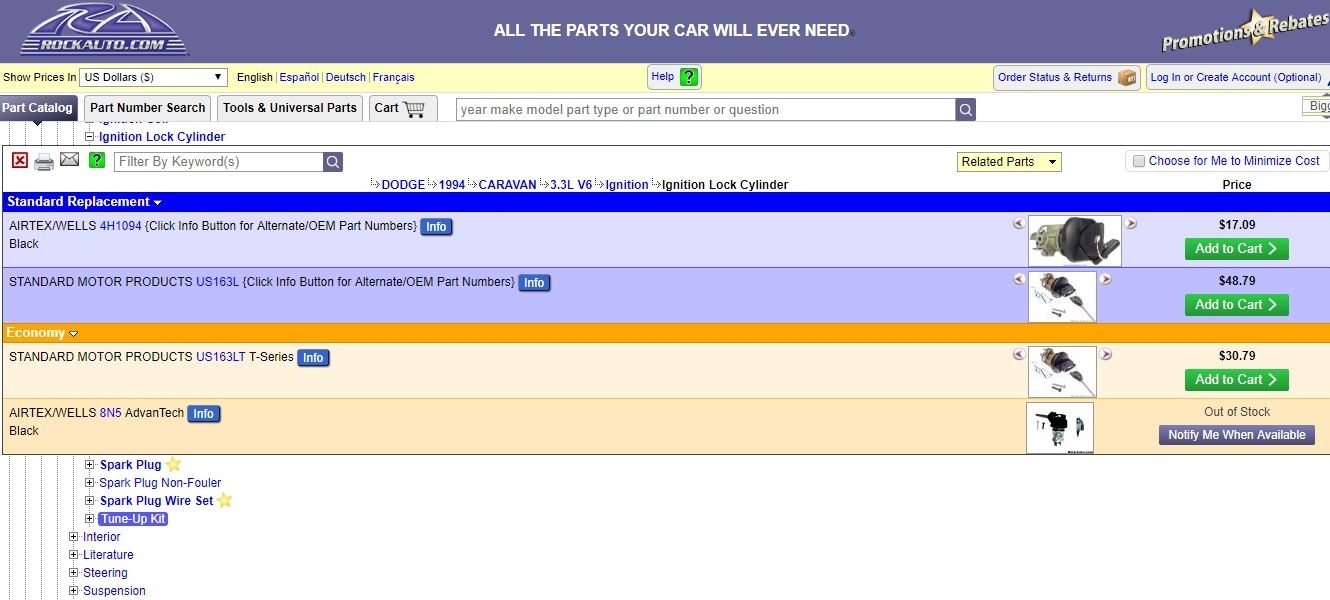
Task: Open Tools & Universal Parts tab
Action: 290,108
